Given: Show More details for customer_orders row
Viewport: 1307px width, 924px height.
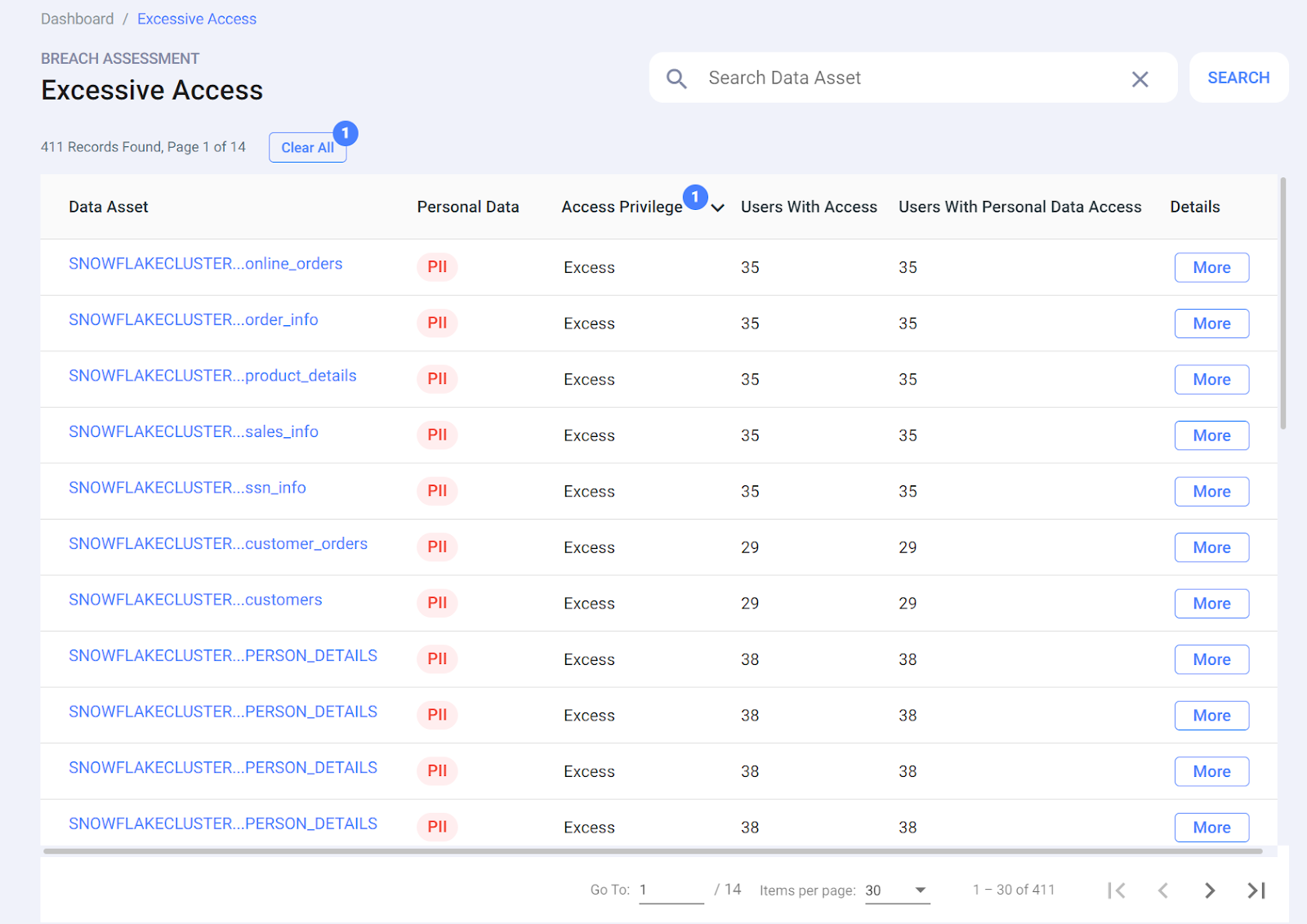Looking at the screenshot, I should [1211, 547].
